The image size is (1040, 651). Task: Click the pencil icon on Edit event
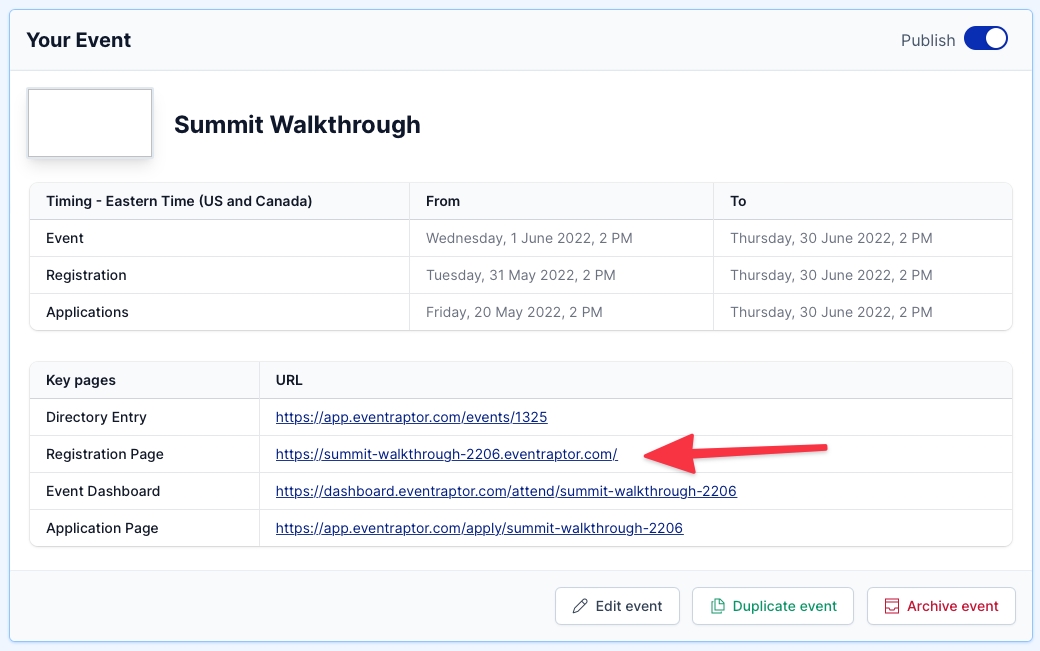[x=580, y=606]
